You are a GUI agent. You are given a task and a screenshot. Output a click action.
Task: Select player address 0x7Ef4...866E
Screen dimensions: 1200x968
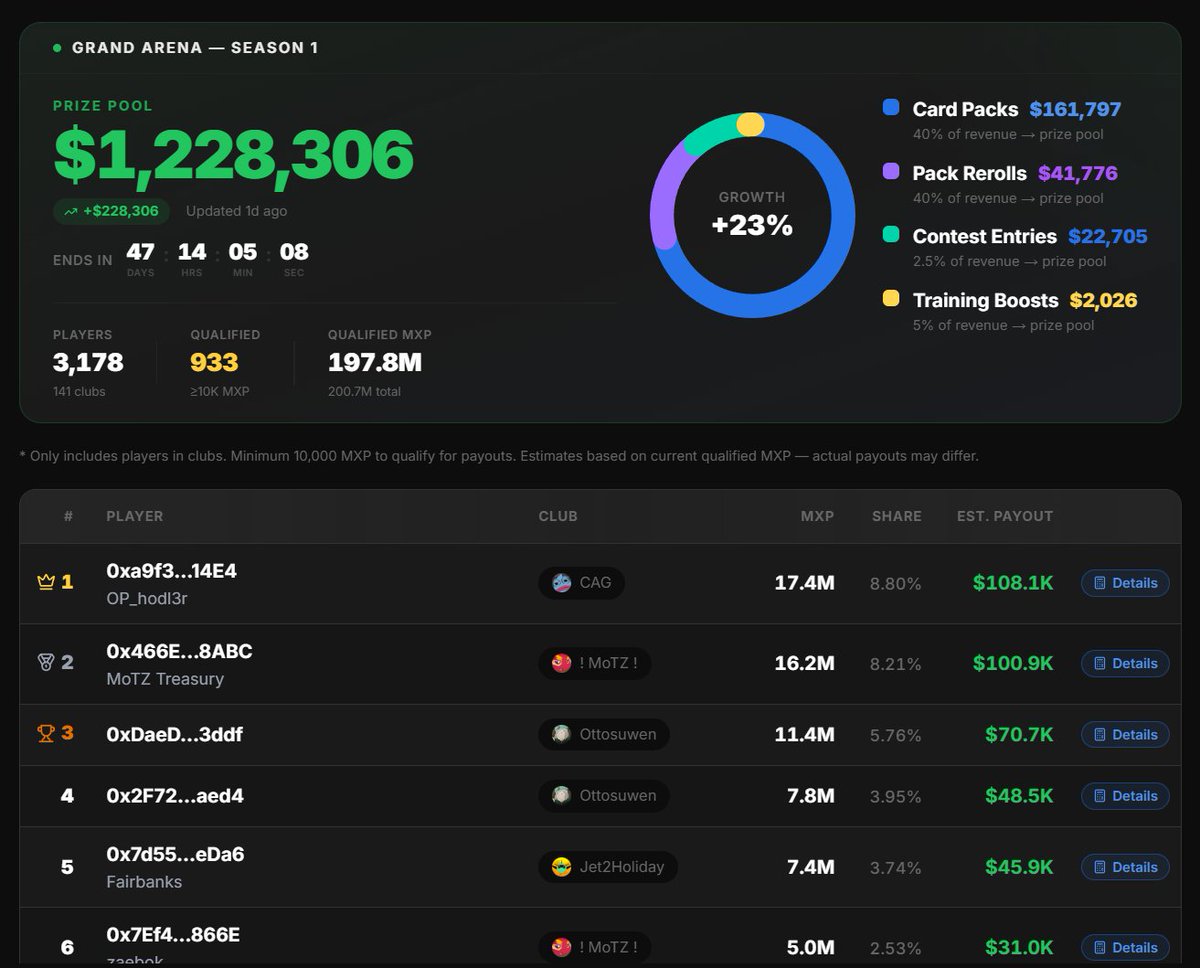click(173, 935)
